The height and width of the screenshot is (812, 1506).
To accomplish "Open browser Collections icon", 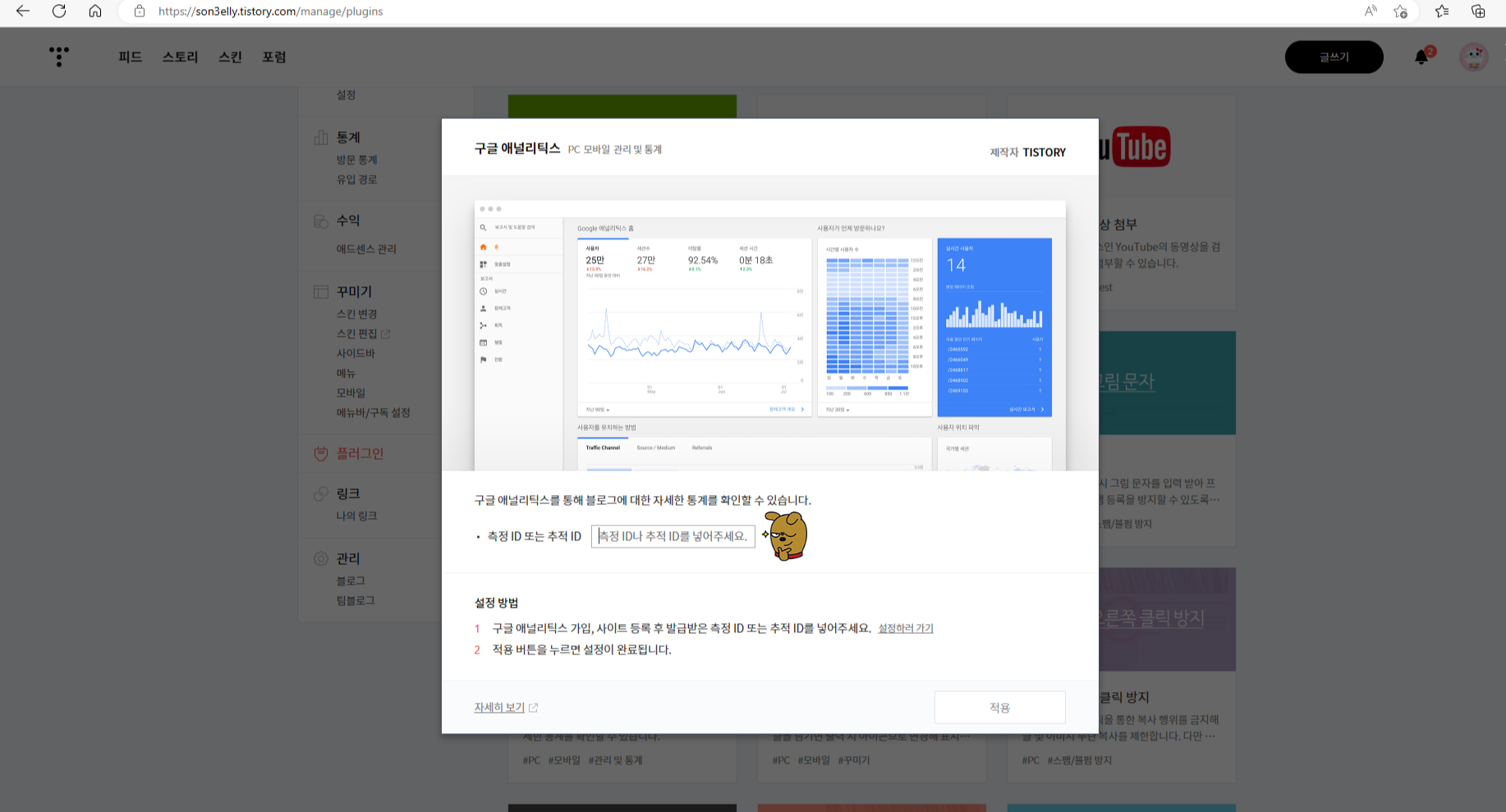I will pyautogui.click(x=1478, y=11).
